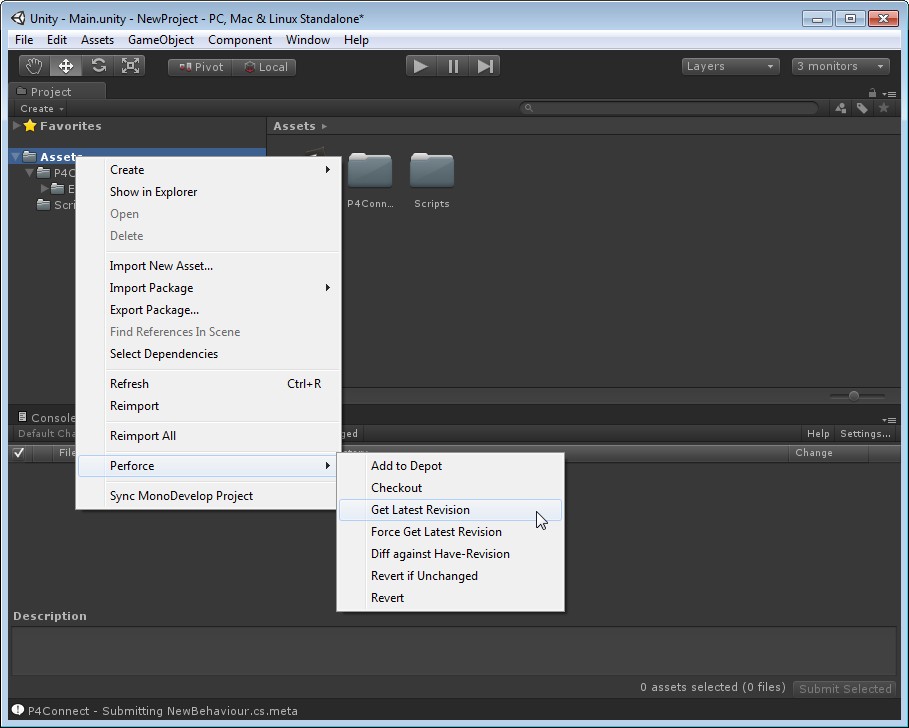Collapse the Assets tree folder
This screenshot has width=909, height=728.
(16, 156)
